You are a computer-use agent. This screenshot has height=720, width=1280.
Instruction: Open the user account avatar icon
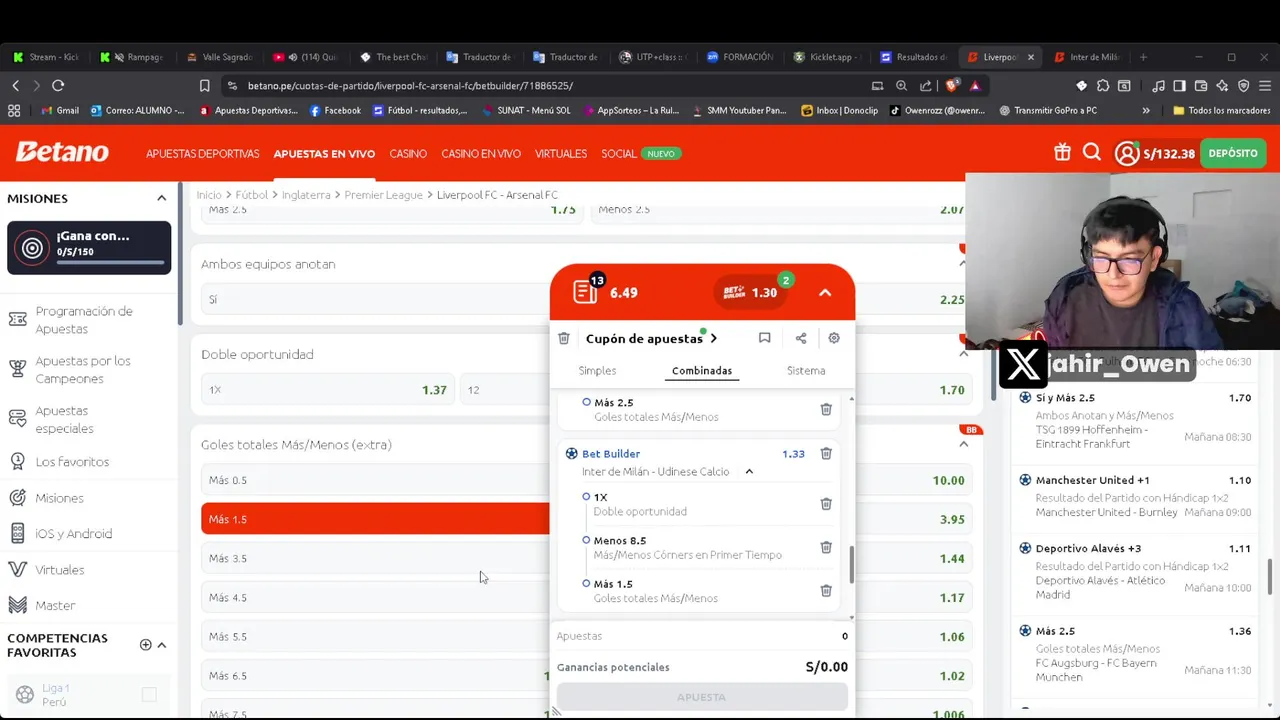point(1127,153)
